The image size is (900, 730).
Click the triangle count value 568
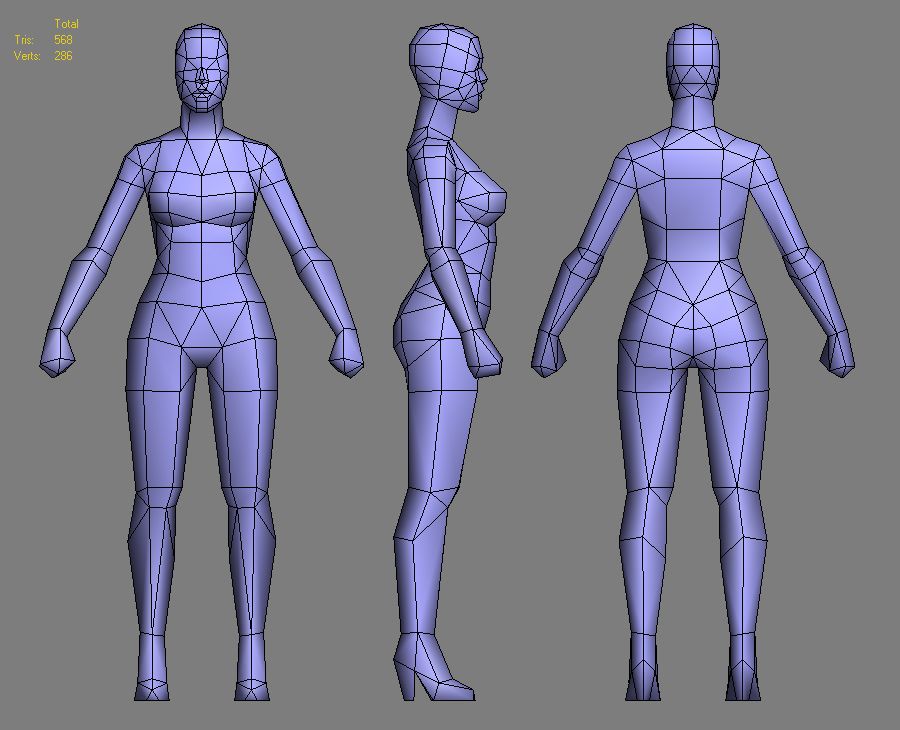(63, 40)
